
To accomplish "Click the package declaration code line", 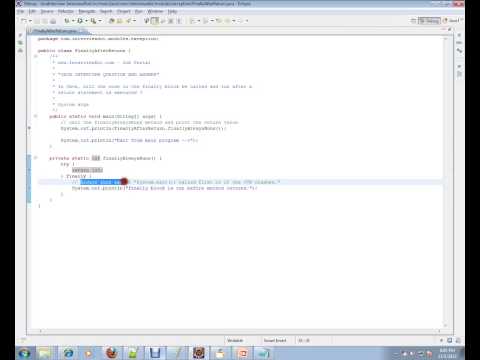I will (x=98, y=39).
